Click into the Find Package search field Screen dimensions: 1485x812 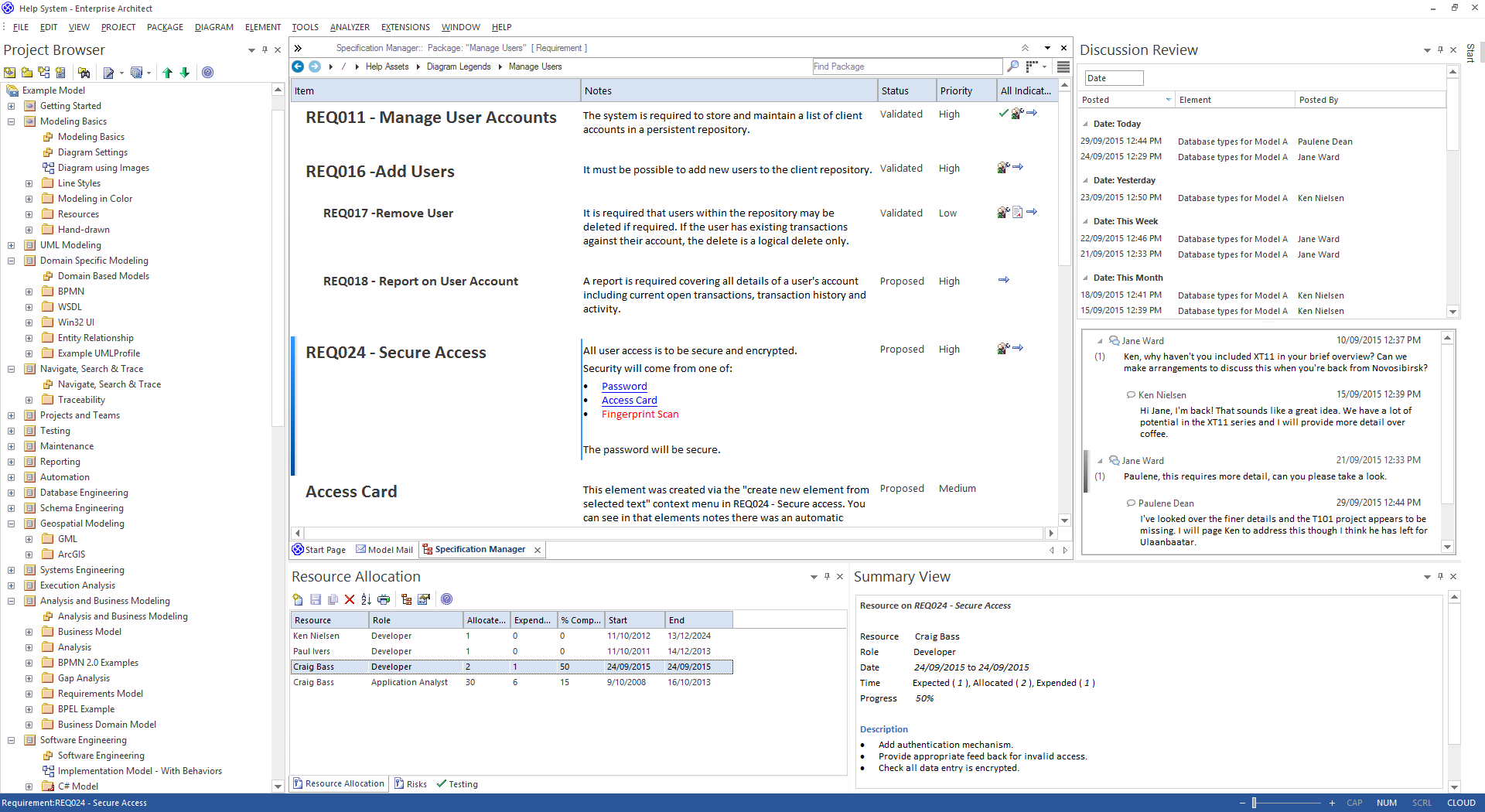905,67
